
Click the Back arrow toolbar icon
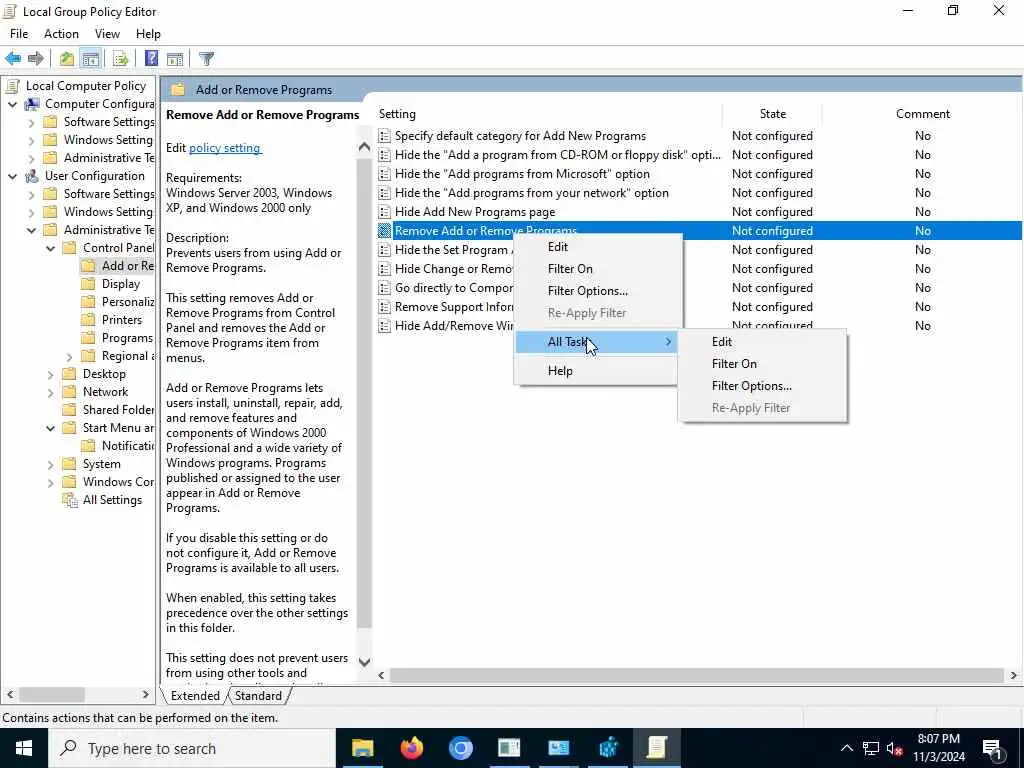tap(13, 59)
